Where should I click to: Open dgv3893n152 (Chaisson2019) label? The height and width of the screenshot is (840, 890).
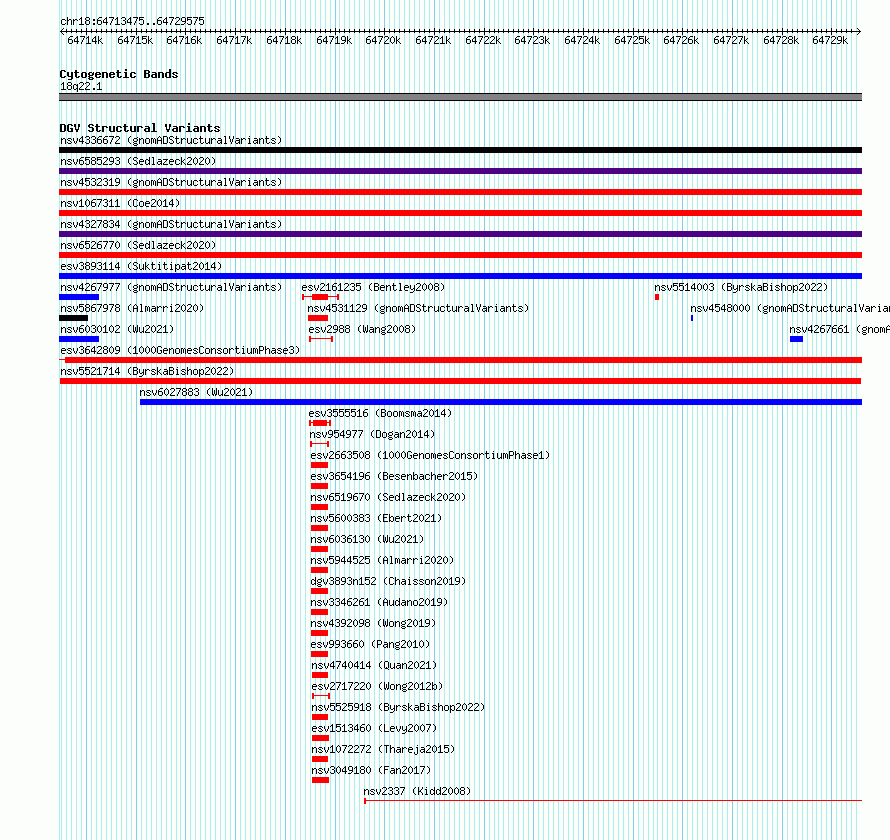(x=388, y=581)
